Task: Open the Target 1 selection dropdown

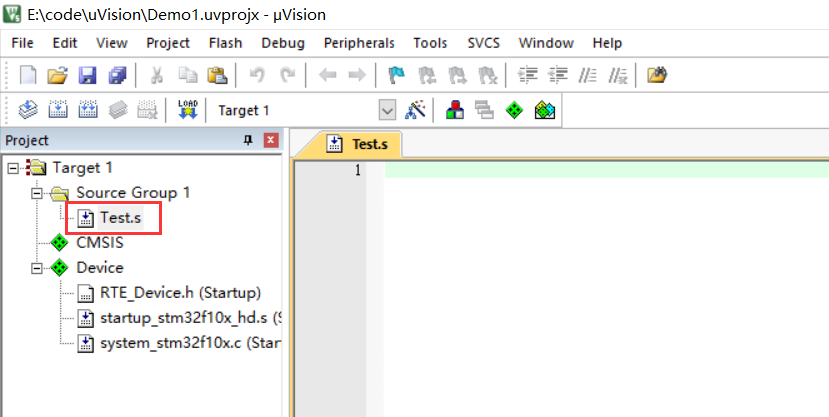Action: [388, 111]
